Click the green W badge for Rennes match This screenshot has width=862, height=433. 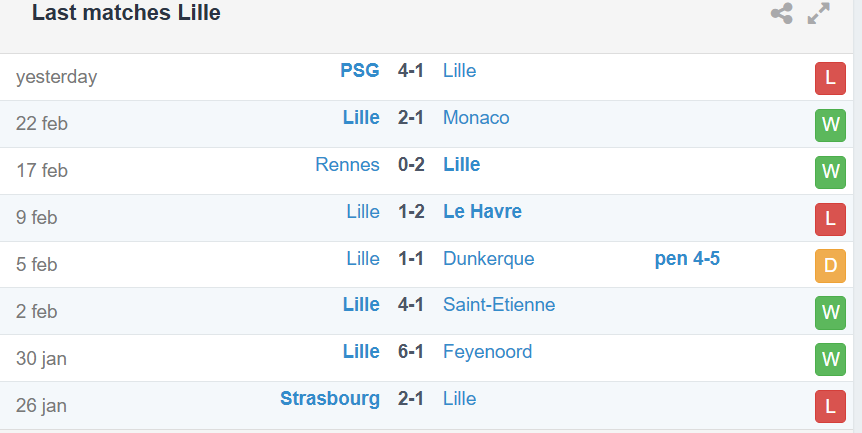pos(830,172)
